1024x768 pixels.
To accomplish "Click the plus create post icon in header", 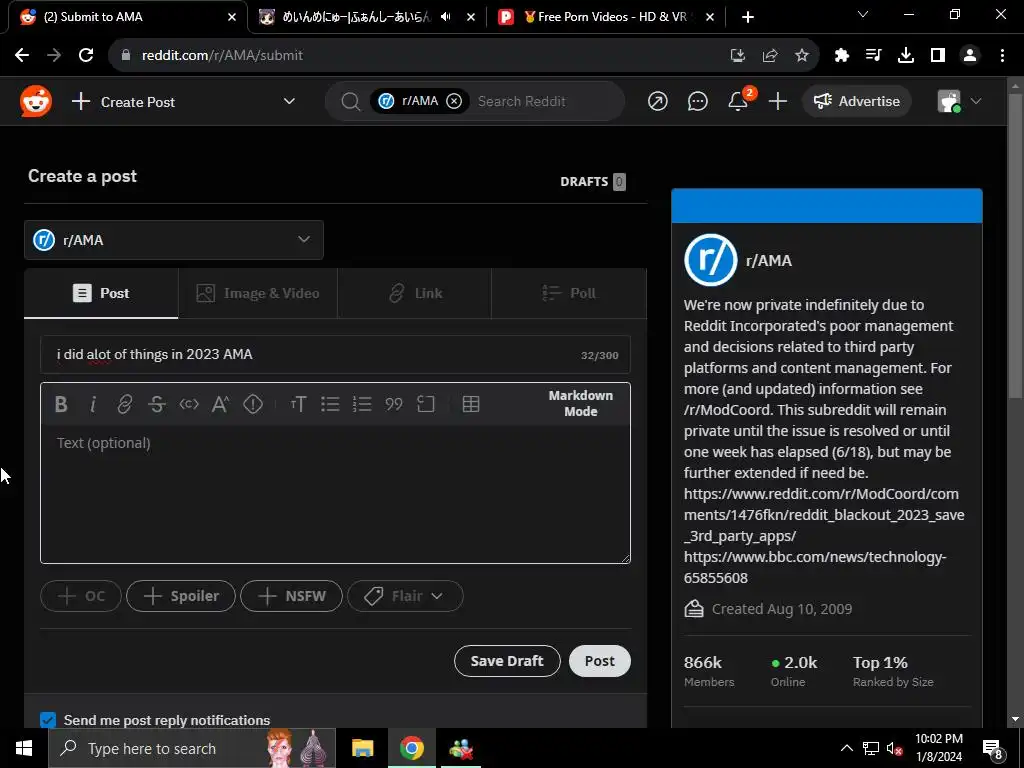I will 778,101.
